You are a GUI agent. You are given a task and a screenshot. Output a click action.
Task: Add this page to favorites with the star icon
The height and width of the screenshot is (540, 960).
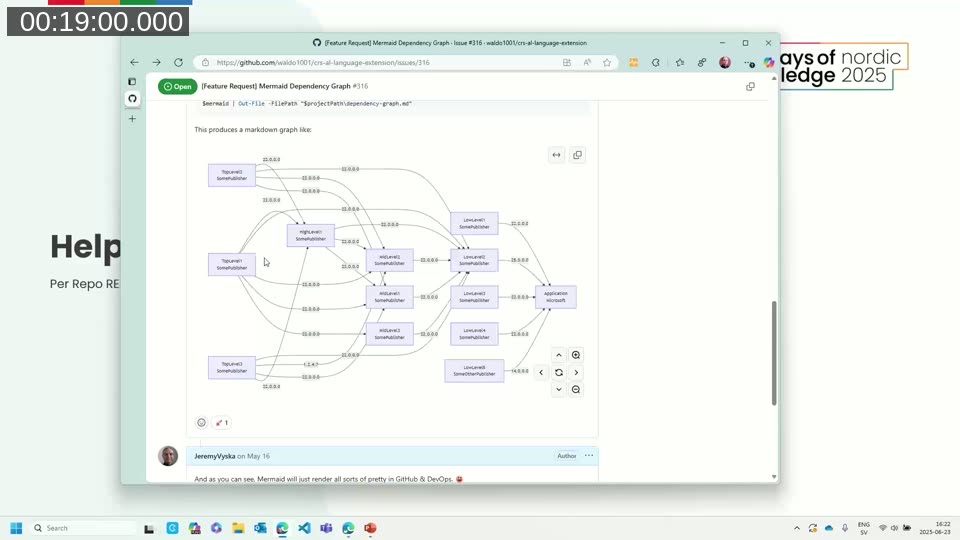(607, 62)
